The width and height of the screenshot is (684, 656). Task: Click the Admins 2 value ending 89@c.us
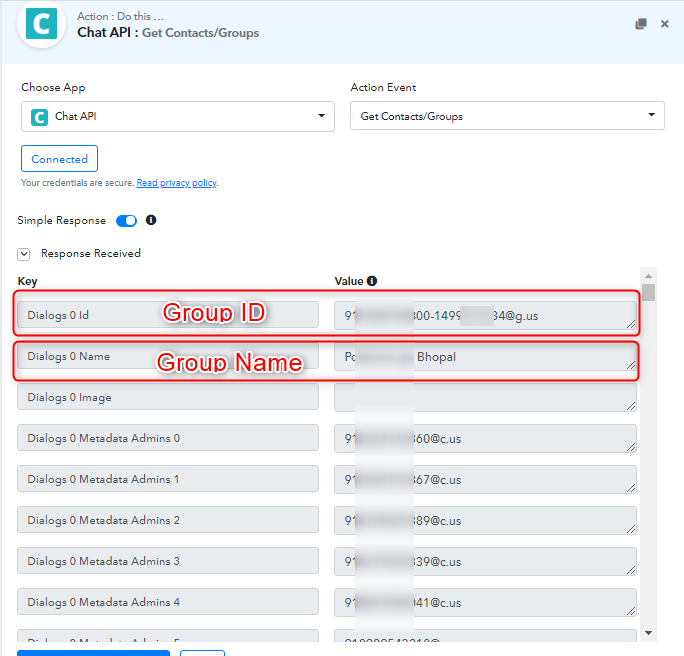point(485,521)
